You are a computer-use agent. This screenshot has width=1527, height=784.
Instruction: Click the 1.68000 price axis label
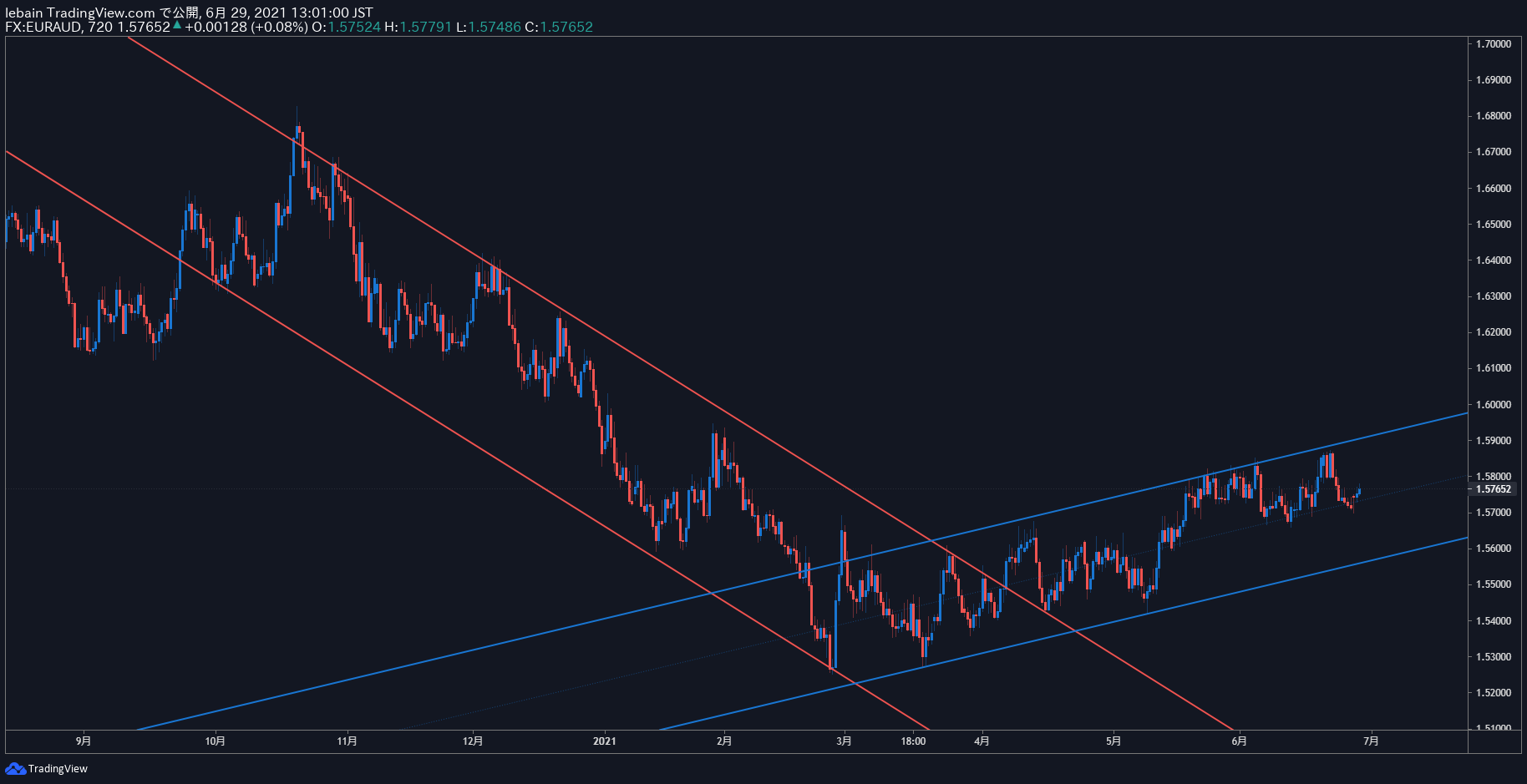tap(1494, 116)
